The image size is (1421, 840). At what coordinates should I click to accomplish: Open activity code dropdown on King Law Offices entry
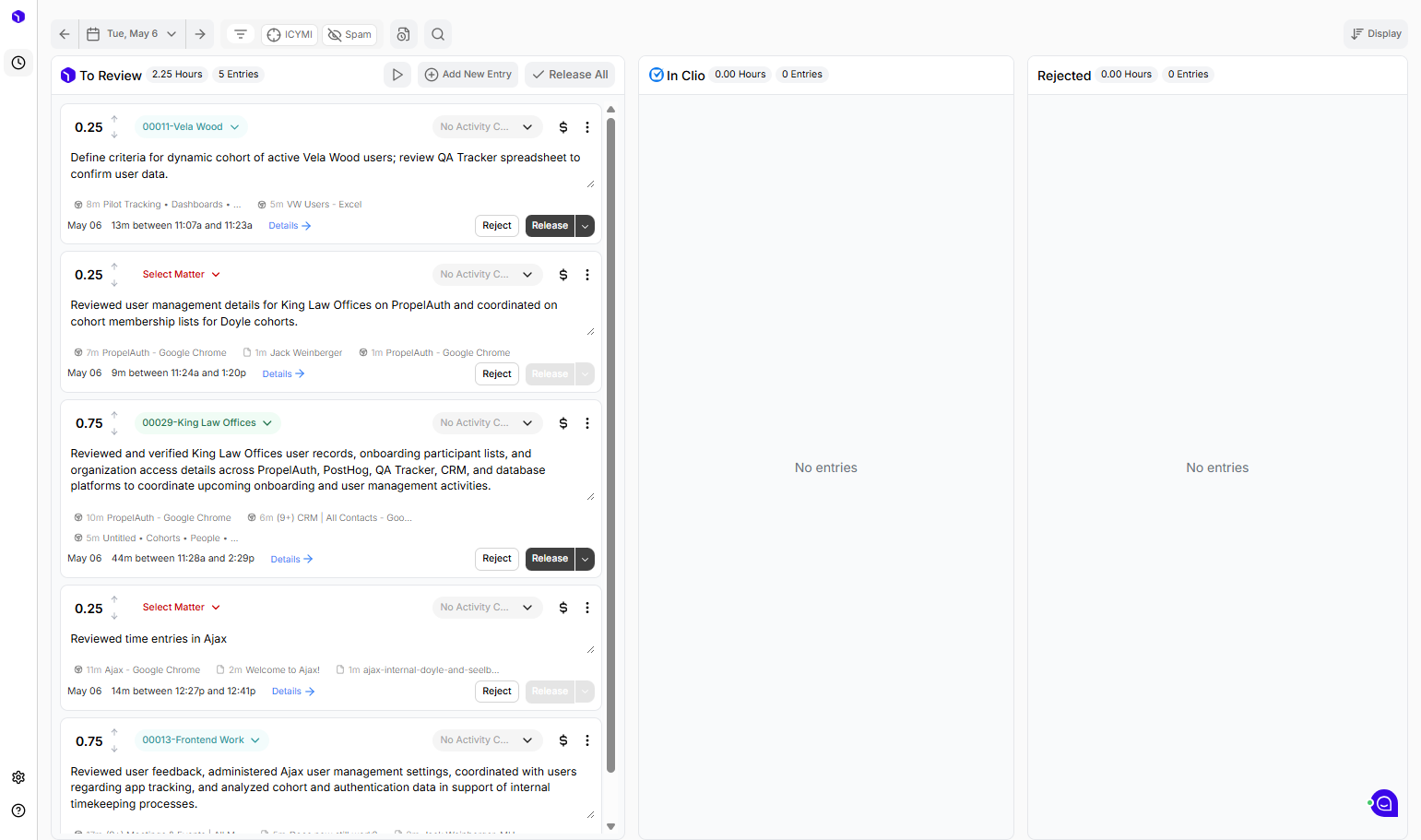(x=487, y=423)
